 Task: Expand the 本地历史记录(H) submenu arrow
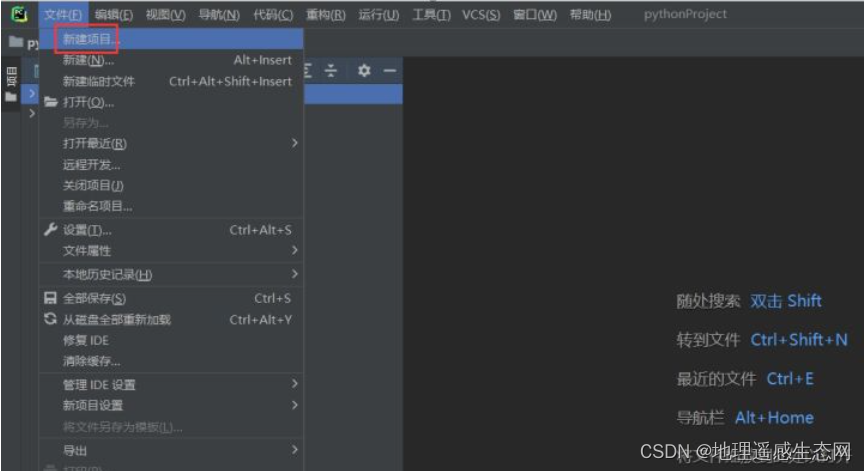pos(294,274)
